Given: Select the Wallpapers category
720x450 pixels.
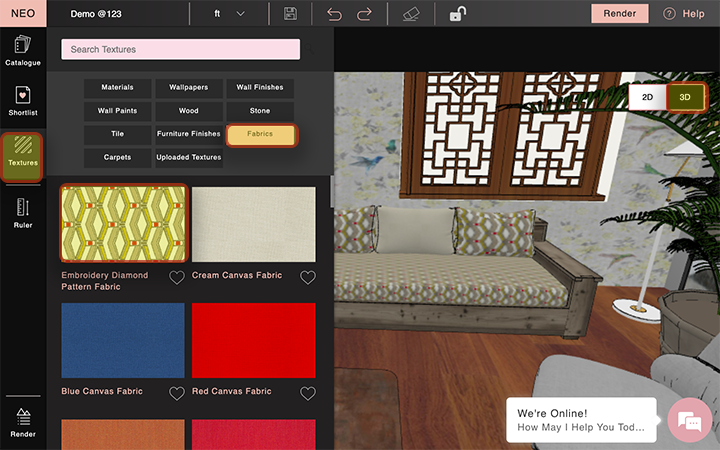Looking at the screenshot, I should pos(189,87).
